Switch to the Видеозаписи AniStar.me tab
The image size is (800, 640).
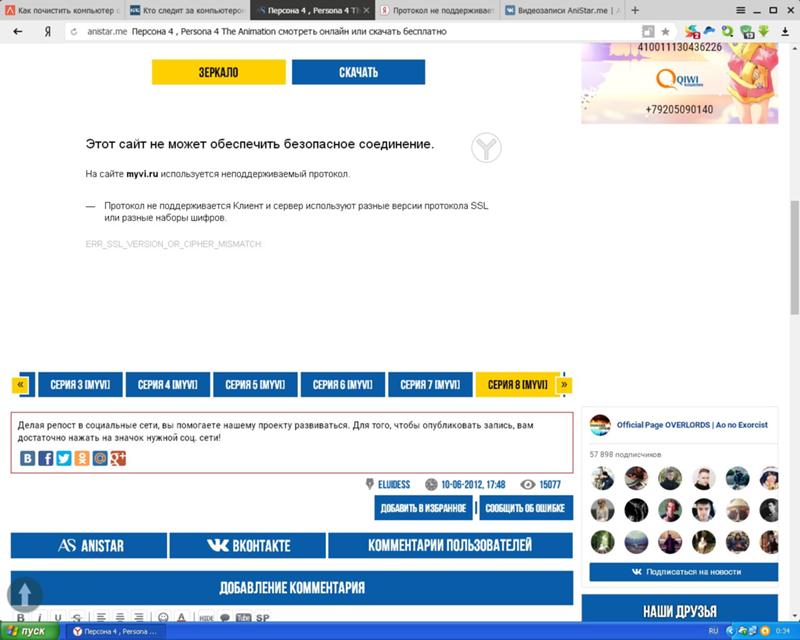[563, 10]
